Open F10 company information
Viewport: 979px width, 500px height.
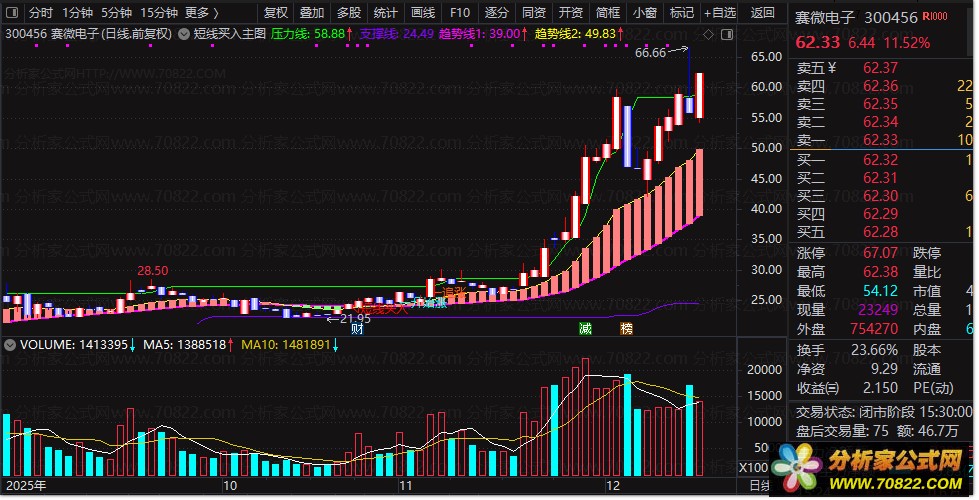[460, 12]
